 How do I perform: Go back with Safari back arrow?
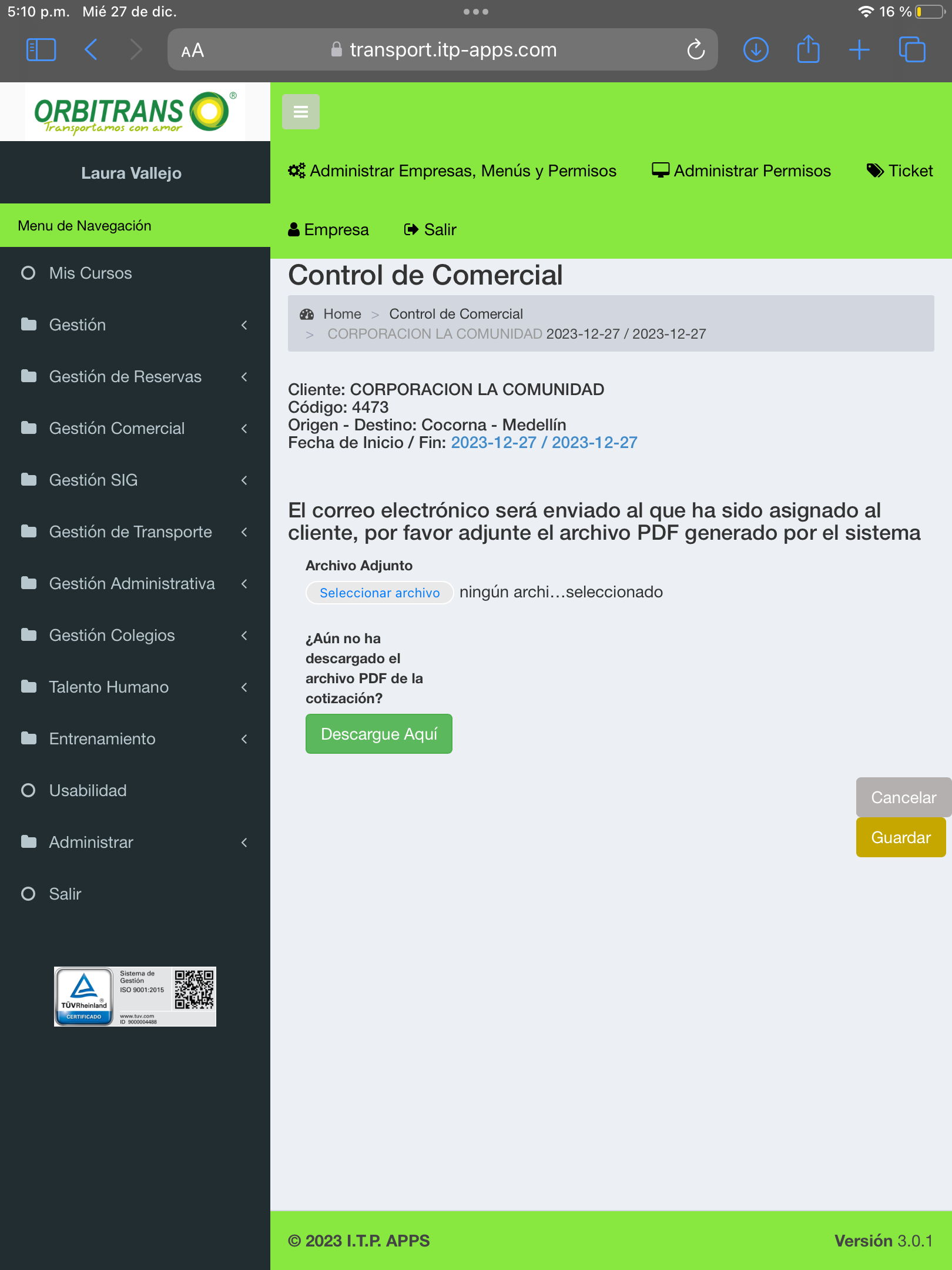pyautogui.click(x=91, y=50)
